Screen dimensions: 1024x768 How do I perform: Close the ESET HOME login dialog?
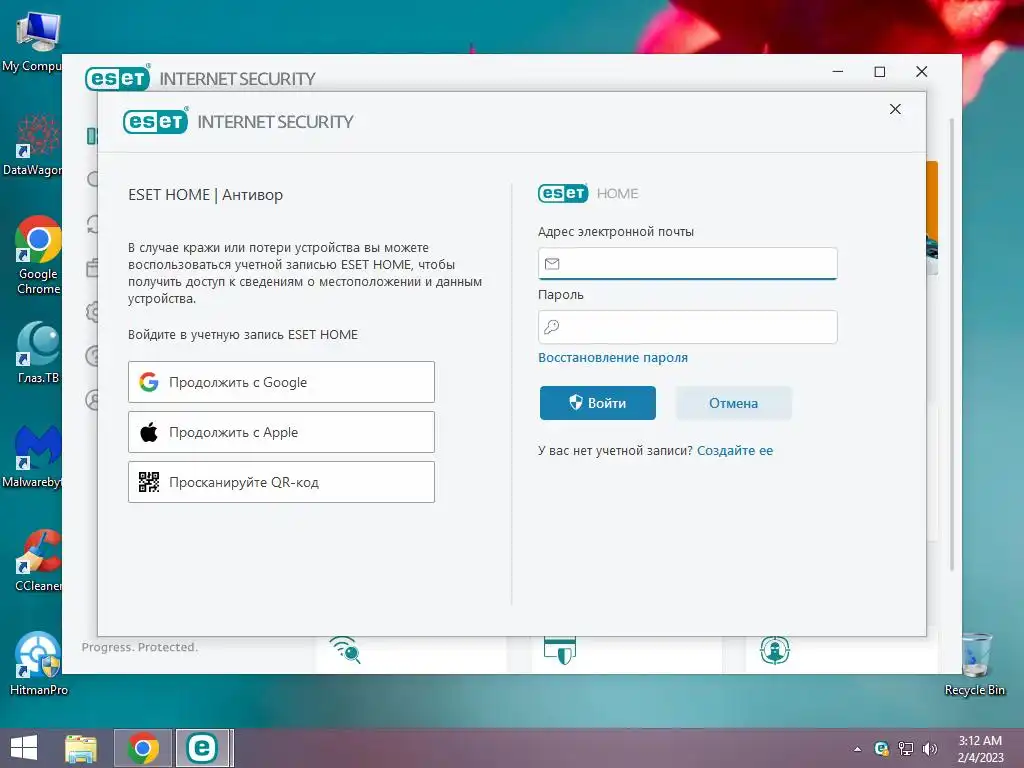click(895, 109)
